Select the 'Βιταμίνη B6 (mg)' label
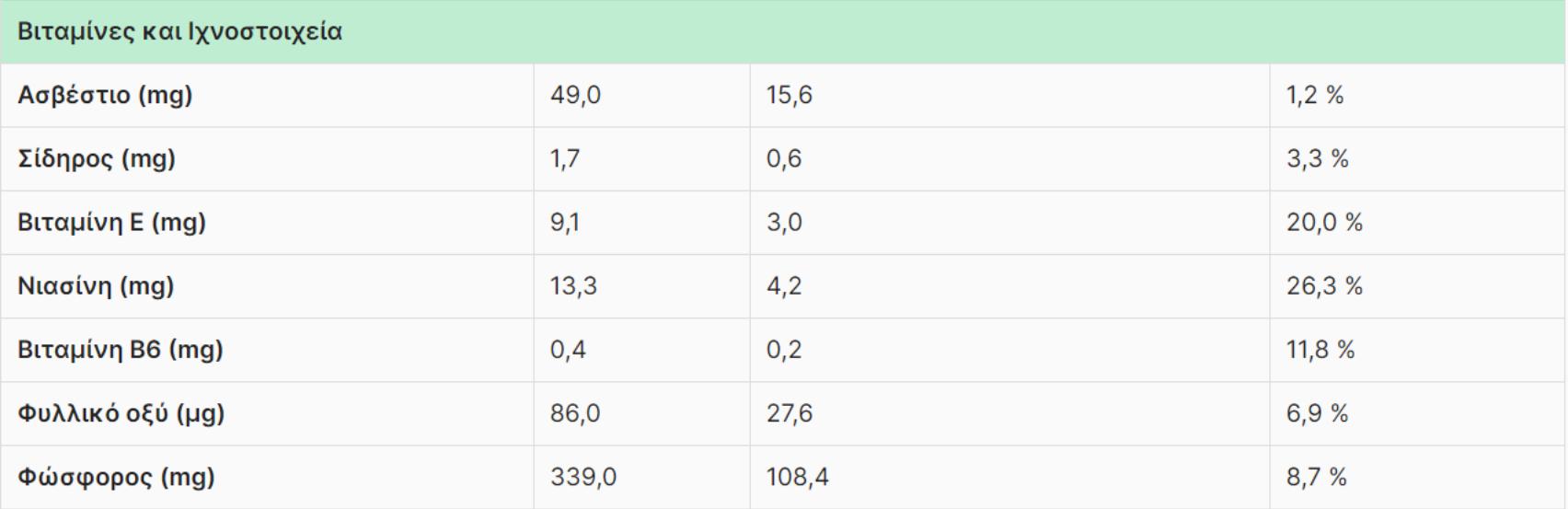 point(121,350)
